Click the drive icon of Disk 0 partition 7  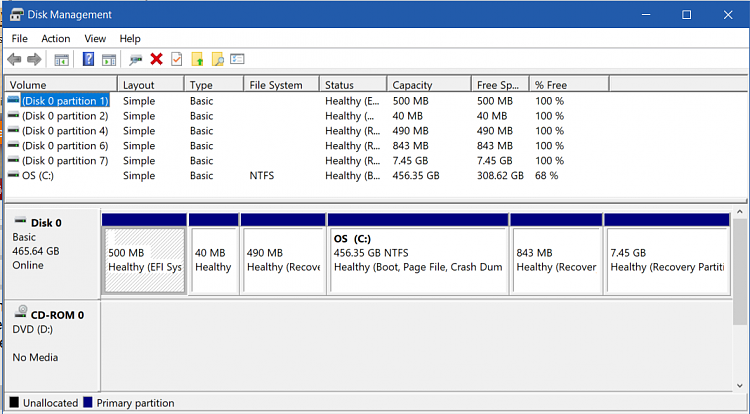coord(13,160)
